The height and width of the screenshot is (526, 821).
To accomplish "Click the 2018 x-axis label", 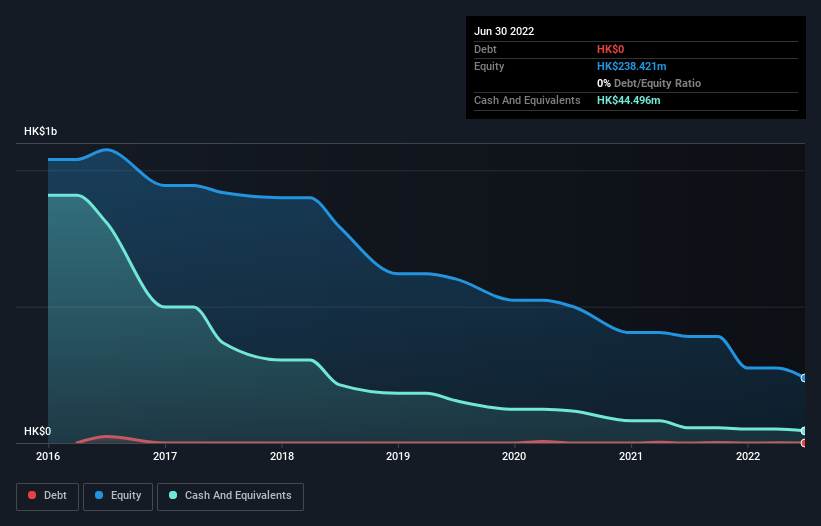I will tap(282, 456).
